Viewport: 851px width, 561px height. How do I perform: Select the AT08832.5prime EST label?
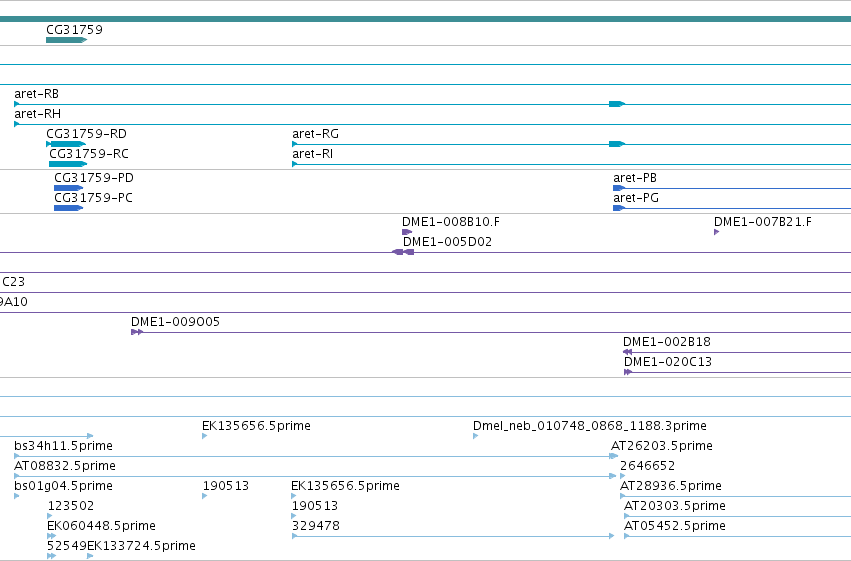tap(65, 466)
